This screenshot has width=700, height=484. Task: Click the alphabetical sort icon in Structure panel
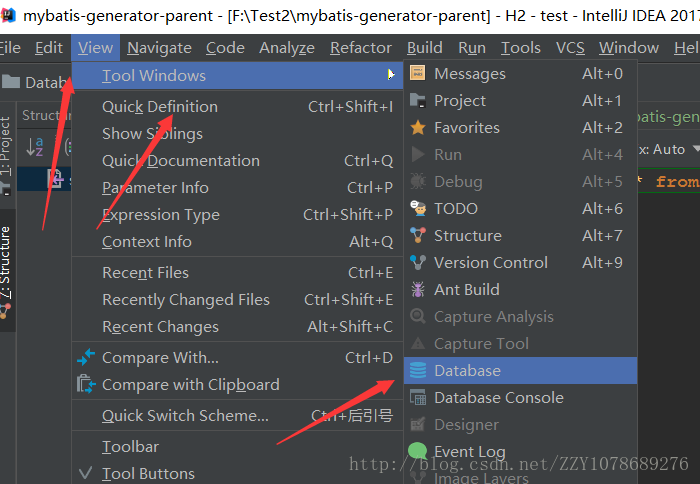coord(34,146)
